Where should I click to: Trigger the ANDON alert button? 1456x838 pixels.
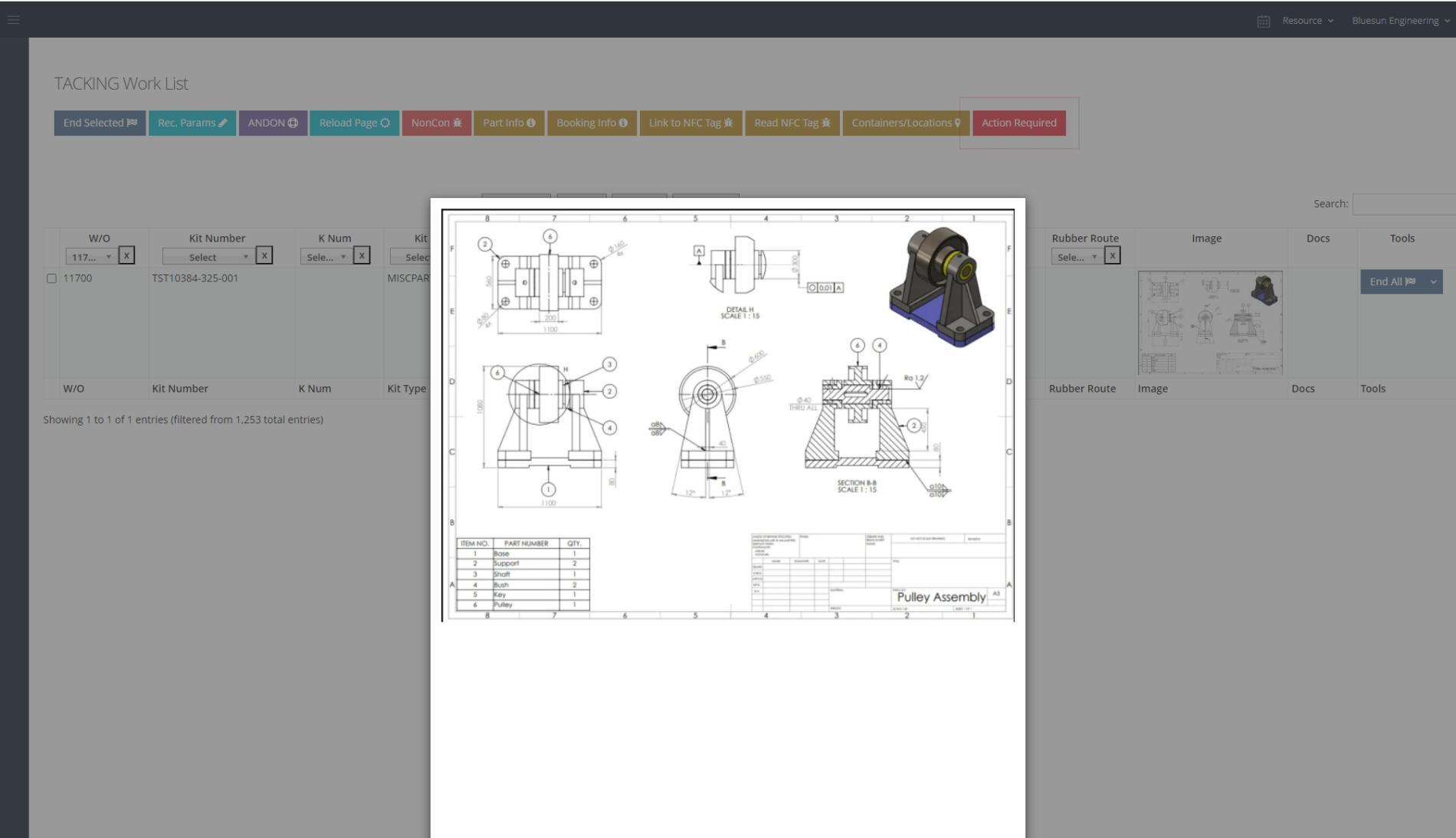click(x=273, y=123)
